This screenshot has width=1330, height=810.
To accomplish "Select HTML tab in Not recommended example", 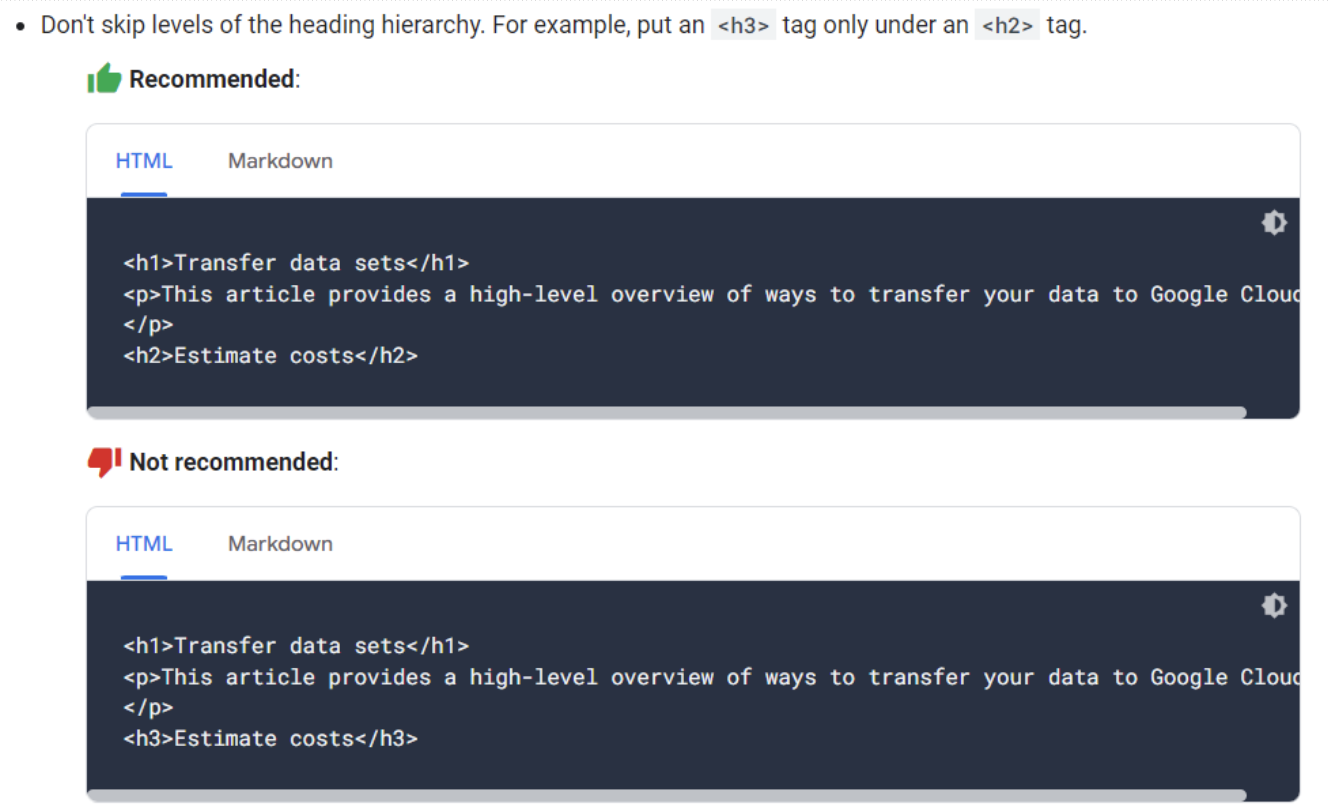I will tap(144, 544).
